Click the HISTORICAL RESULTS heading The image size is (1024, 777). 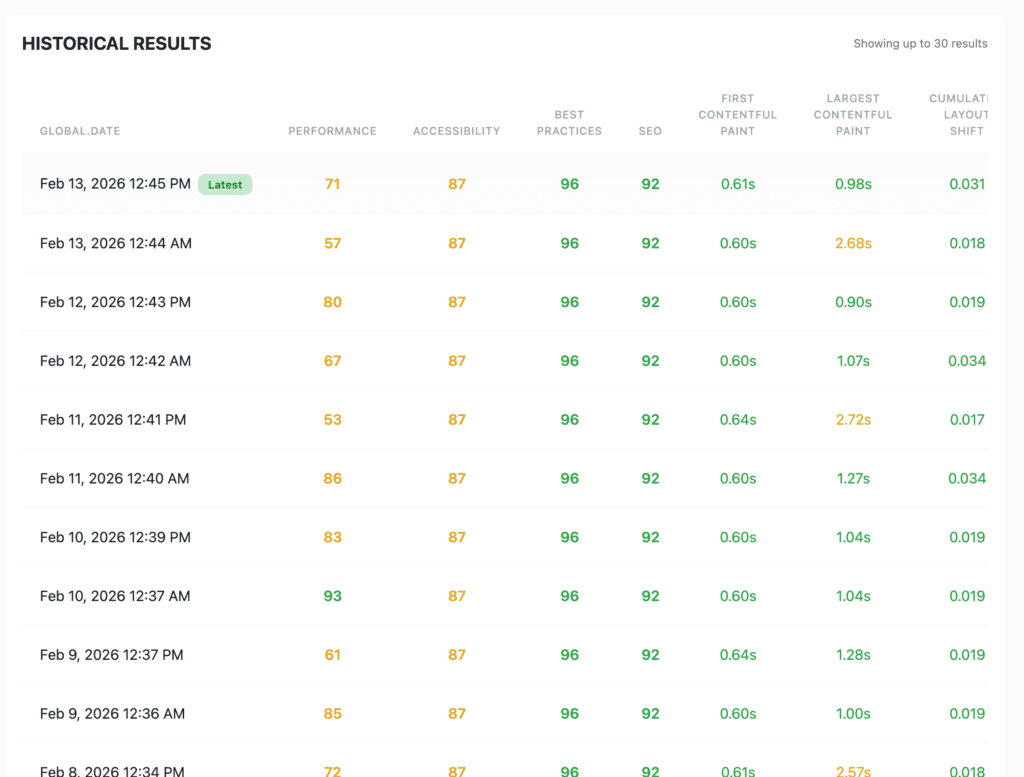116,43
